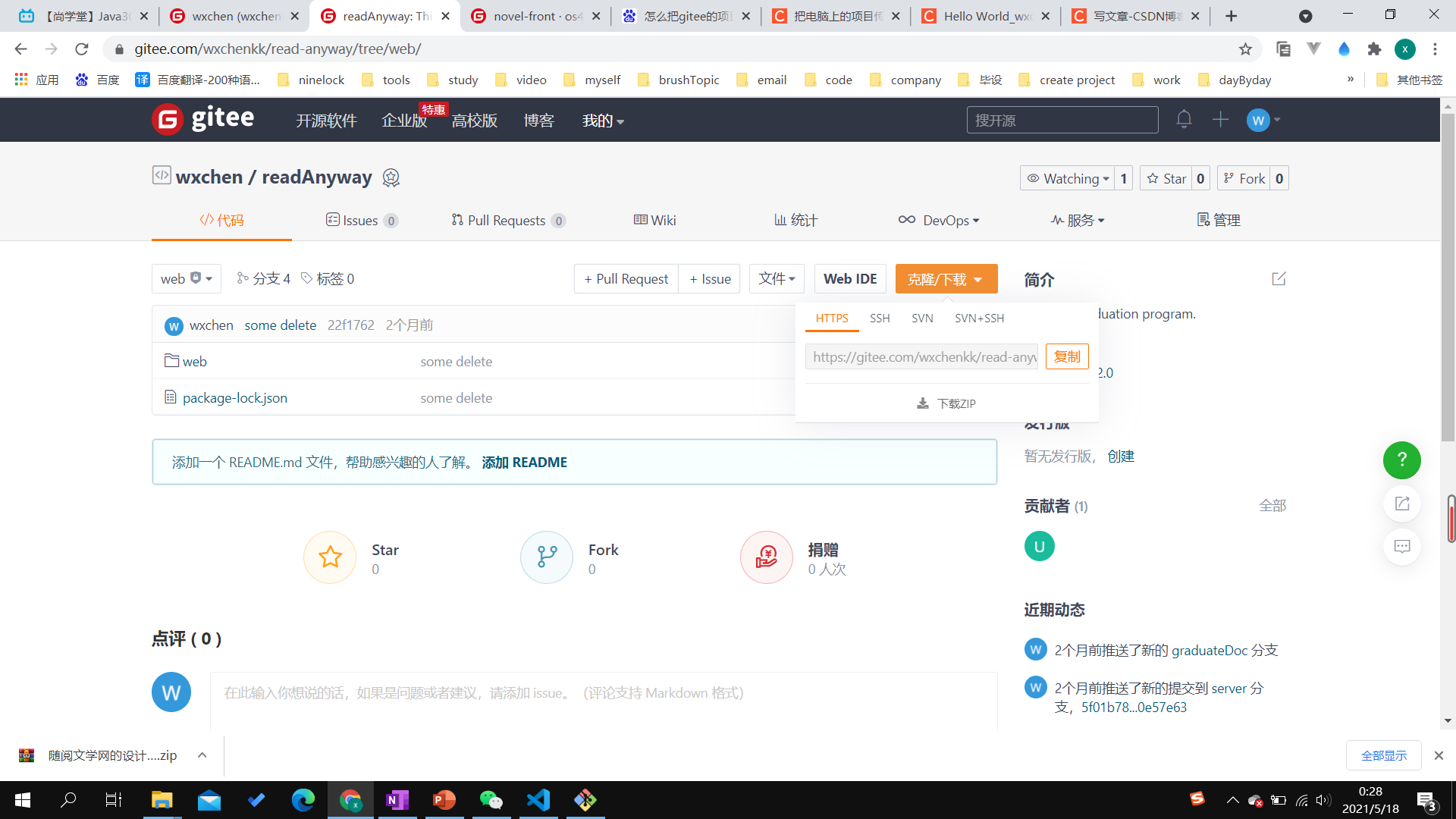Show more bookmarks with the chevron

pyautogui.click(x=1350, y=80)
